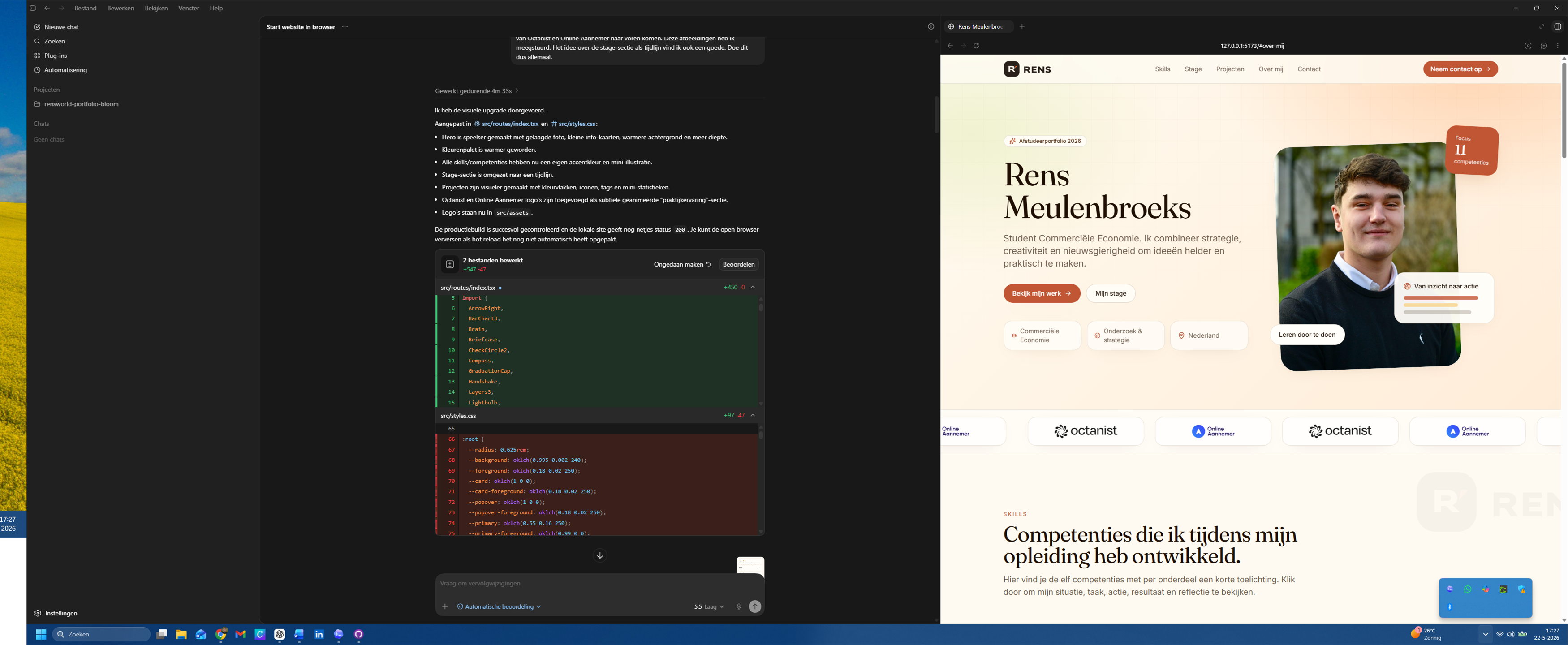Click Projecten in website navigation
Screen dimensions: 1568x645
tap(1230, 69)
